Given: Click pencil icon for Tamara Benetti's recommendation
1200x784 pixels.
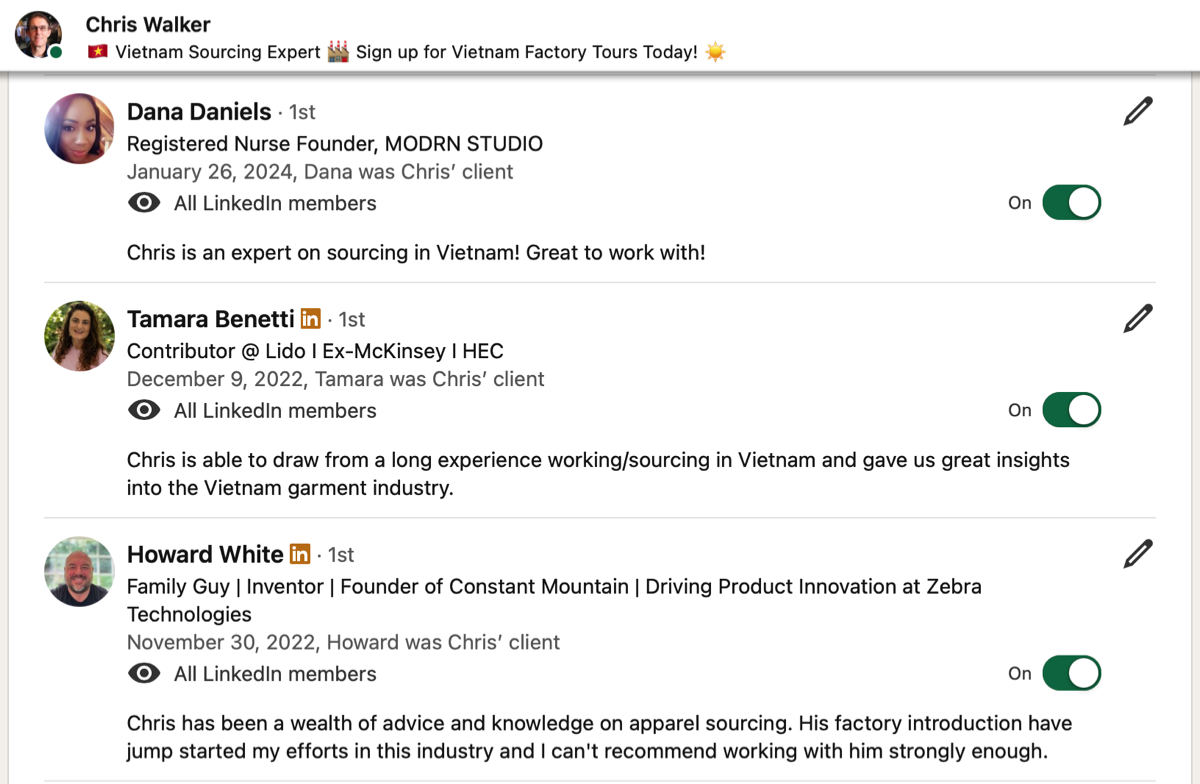Looking at the screenshot, I should pyautogui.click(x=1138, y=319).
